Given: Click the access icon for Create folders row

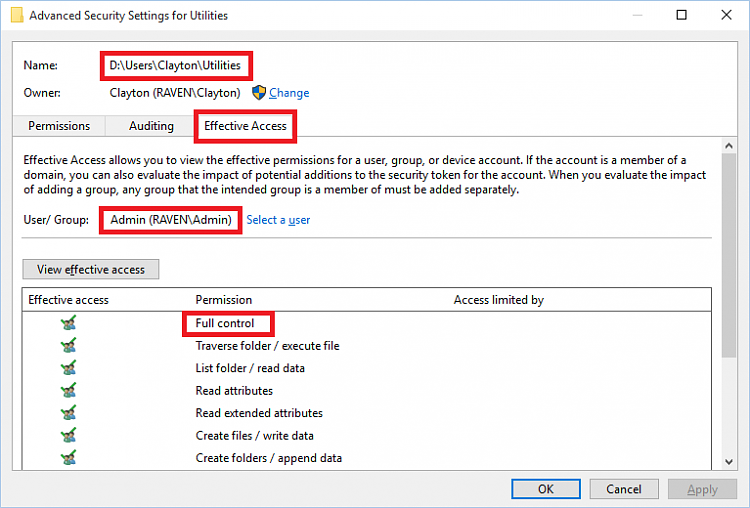Looking at the screenshot, I should [x=68, y=458].
